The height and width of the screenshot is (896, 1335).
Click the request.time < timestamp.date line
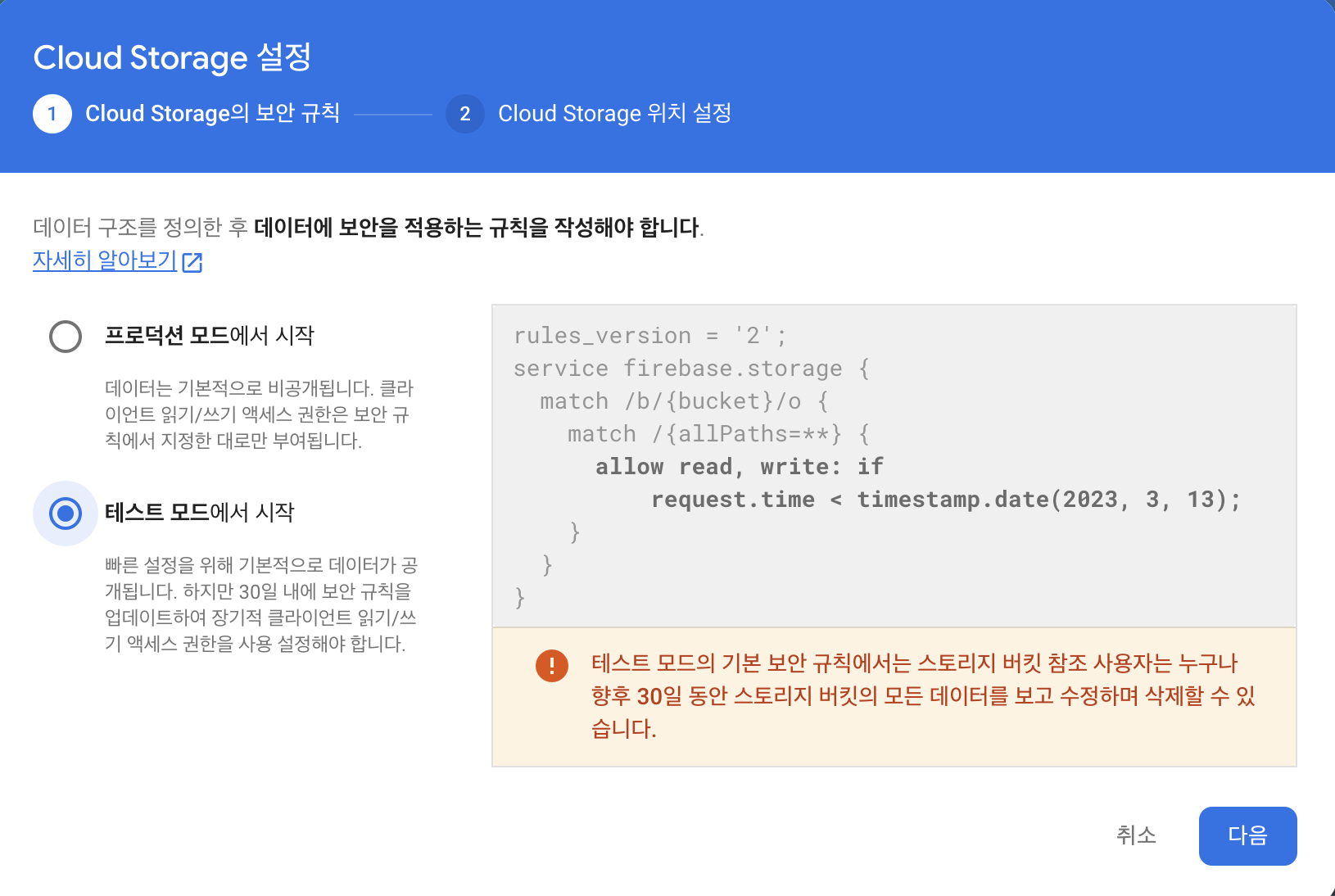click(946, 500)
